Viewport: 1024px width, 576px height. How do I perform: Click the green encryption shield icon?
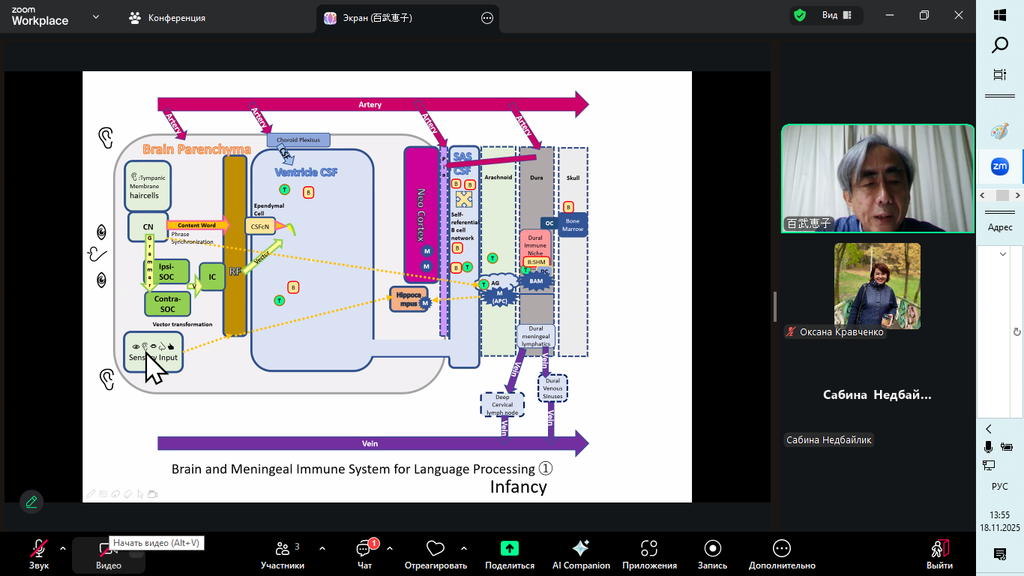pyautogui.click(x=799, y=16)
